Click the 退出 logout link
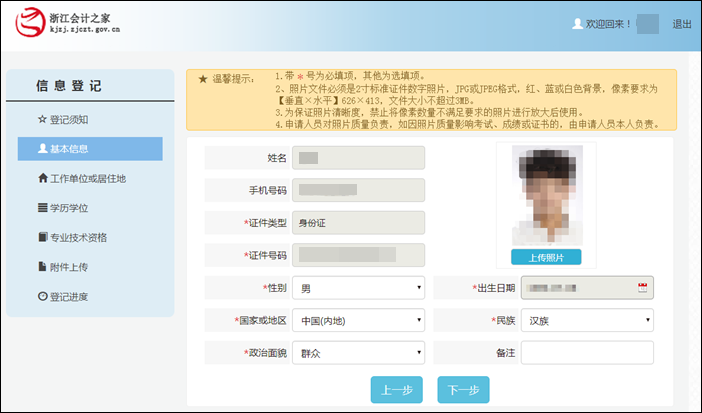Image resolution: width=702 pixels, height=413 pixels. click(681, 24)
